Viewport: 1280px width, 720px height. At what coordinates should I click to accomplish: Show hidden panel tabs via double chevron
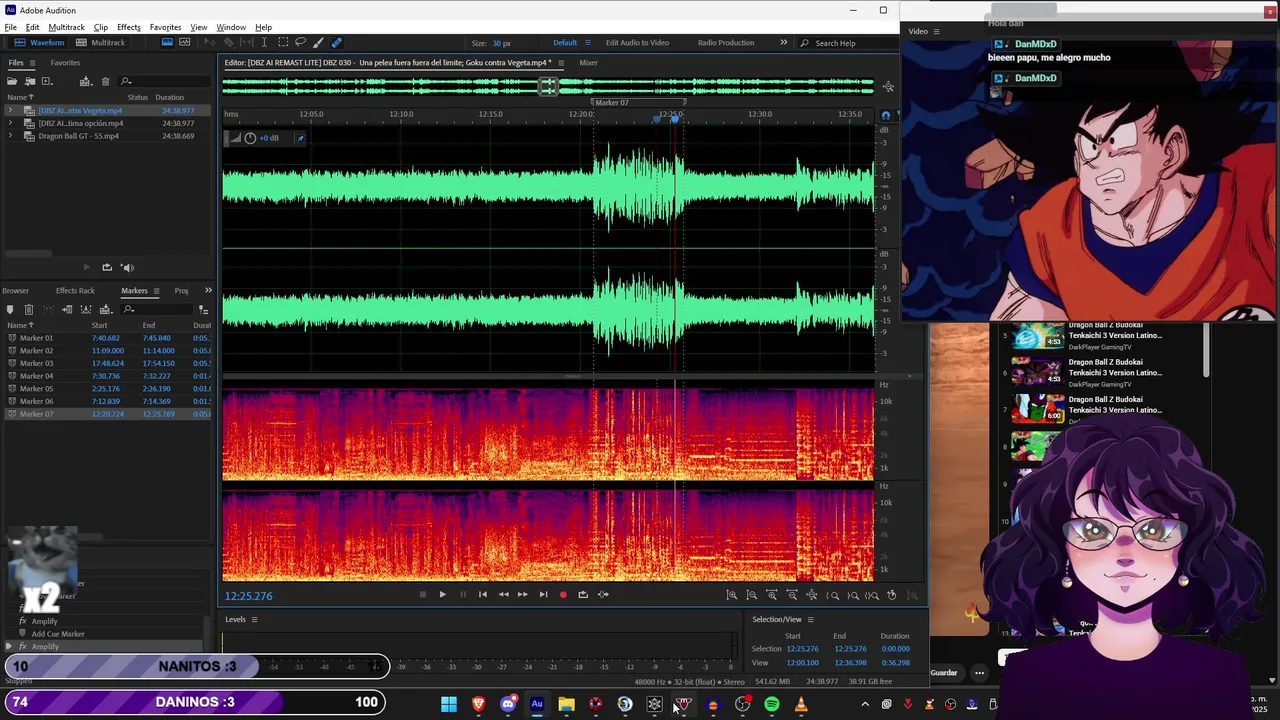pyautogui.click(x=208, y=291)
